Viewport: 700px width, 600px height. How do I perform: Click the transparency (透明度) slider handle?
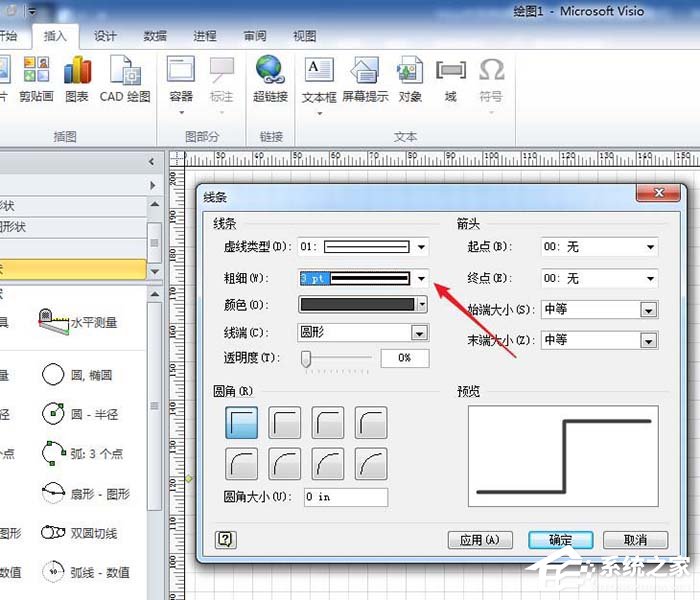(x=306, y=358)
